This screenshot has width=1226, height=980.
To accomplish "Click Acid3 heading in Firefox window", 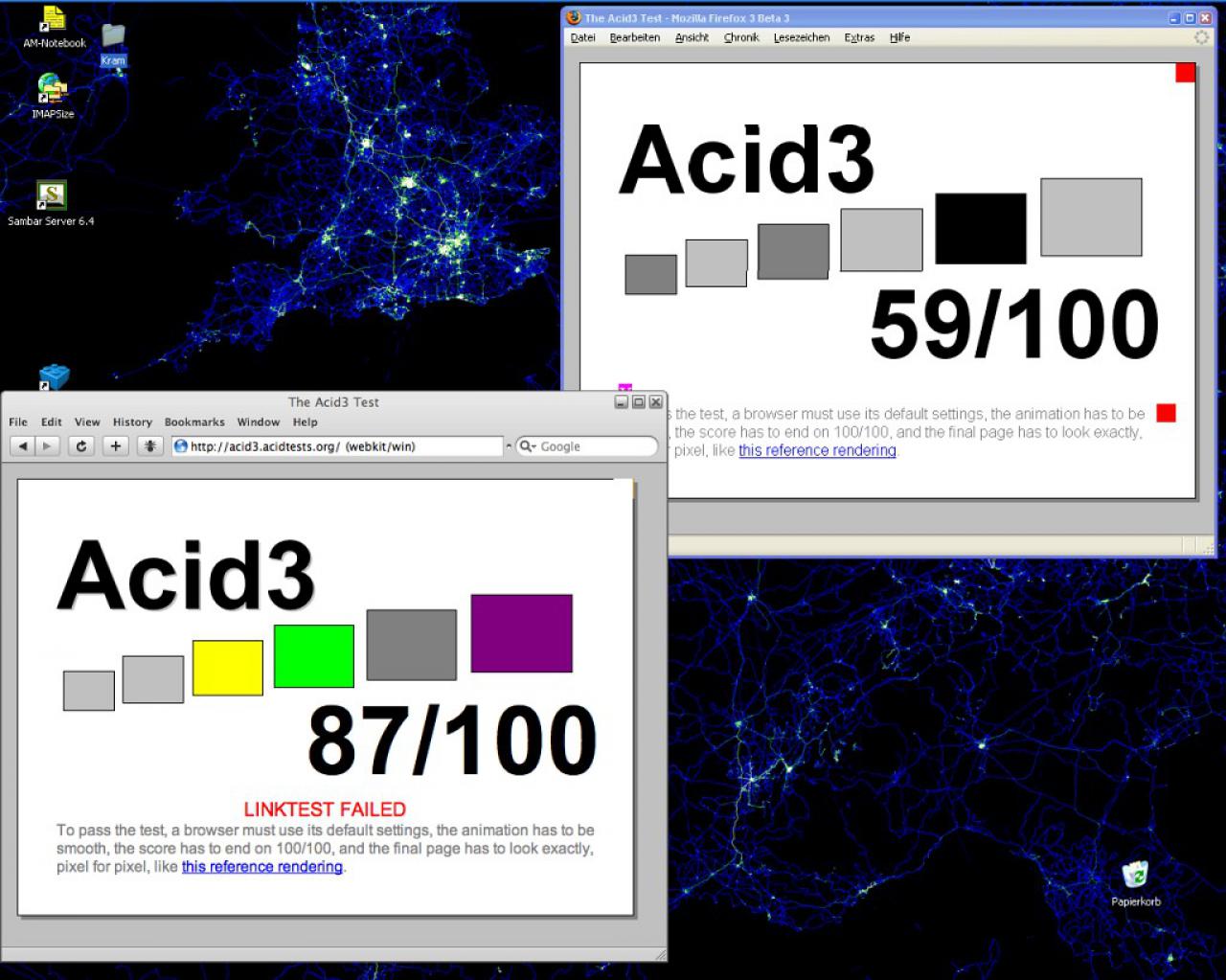I will point(747,159).
